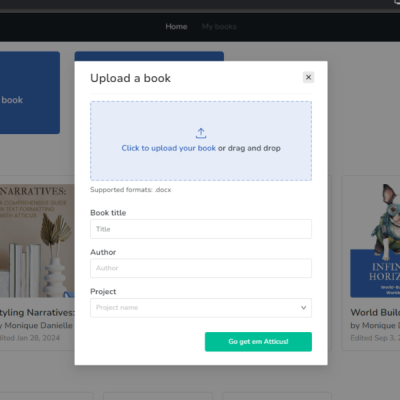The image size is (400, 400).
Task: Close the Upload a book dialog
Action: point(308,77)
